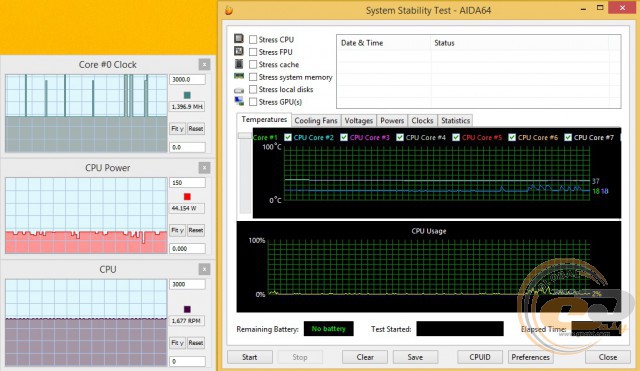Click Reset in CPU Power gadget
The height and width of the screenshot is (371, 640).
tap(196, 230)
